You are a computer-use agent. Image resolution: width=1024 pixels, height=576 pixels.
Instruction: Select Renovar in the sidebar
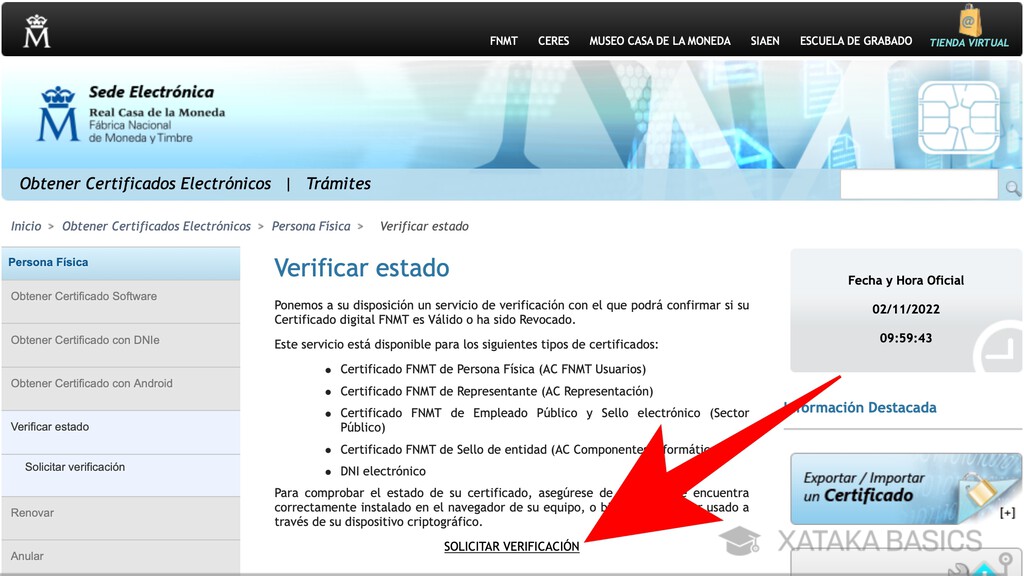(x=32, y=513)
